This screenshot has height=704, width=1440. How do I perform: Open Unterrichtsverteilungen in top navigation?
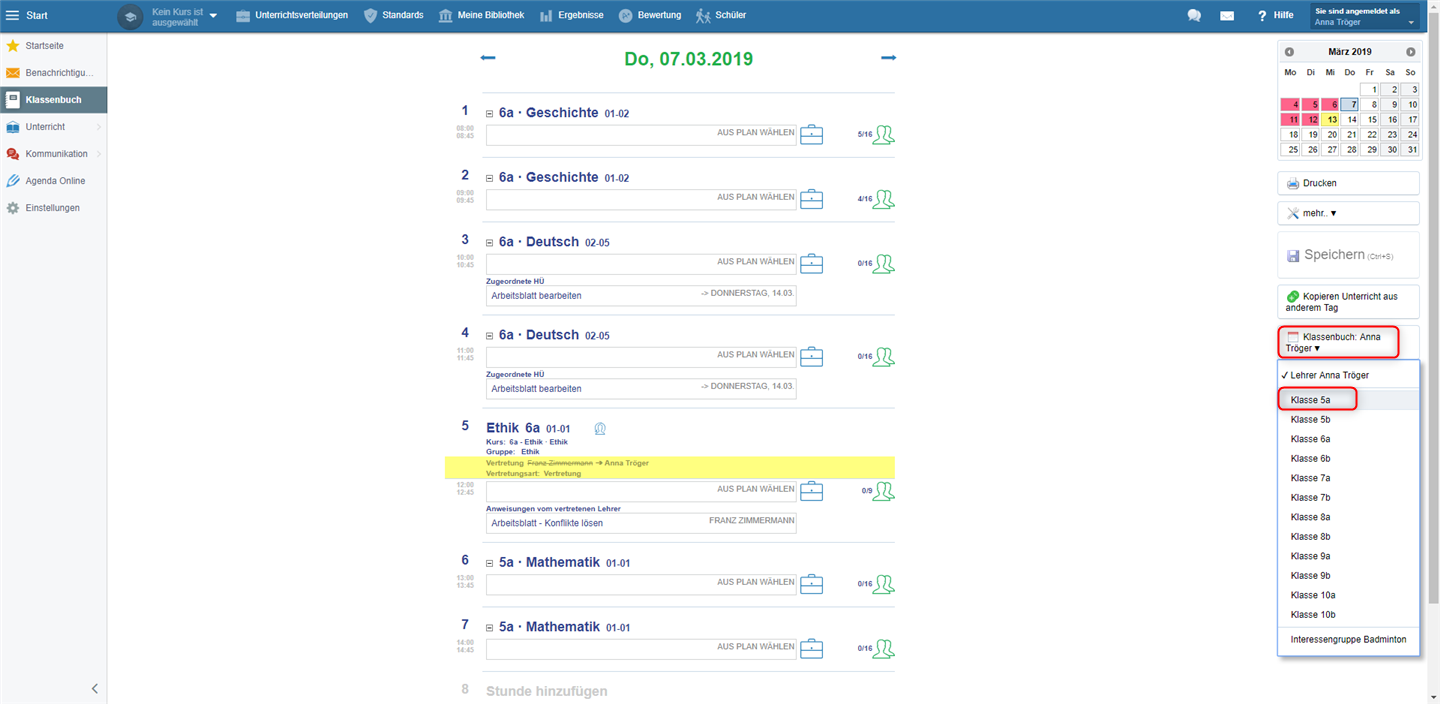click(x=292, y=16)
